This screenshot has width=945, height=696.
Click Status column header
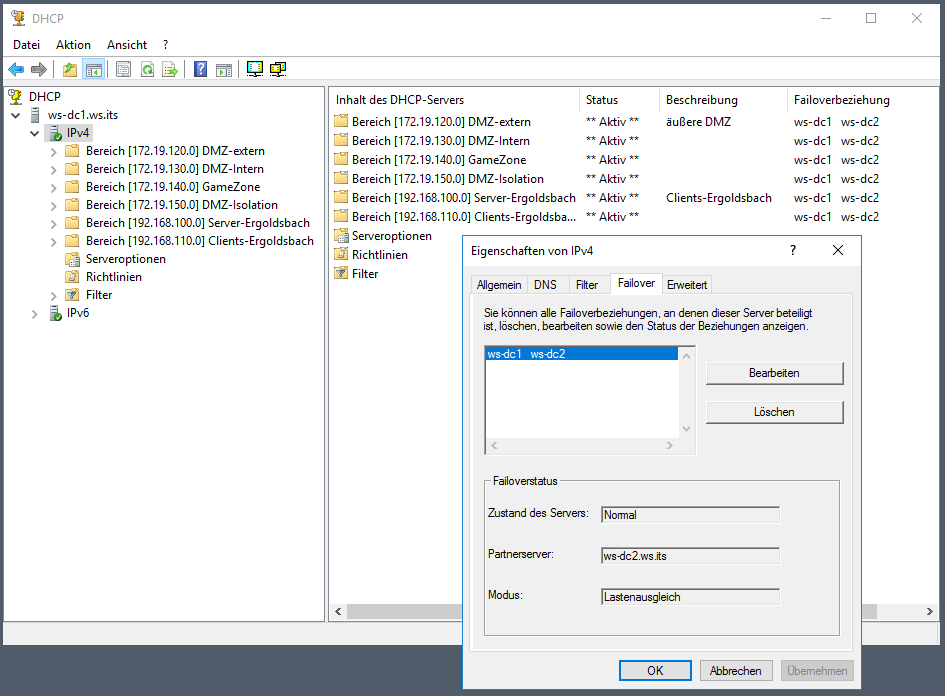[620, 100]
